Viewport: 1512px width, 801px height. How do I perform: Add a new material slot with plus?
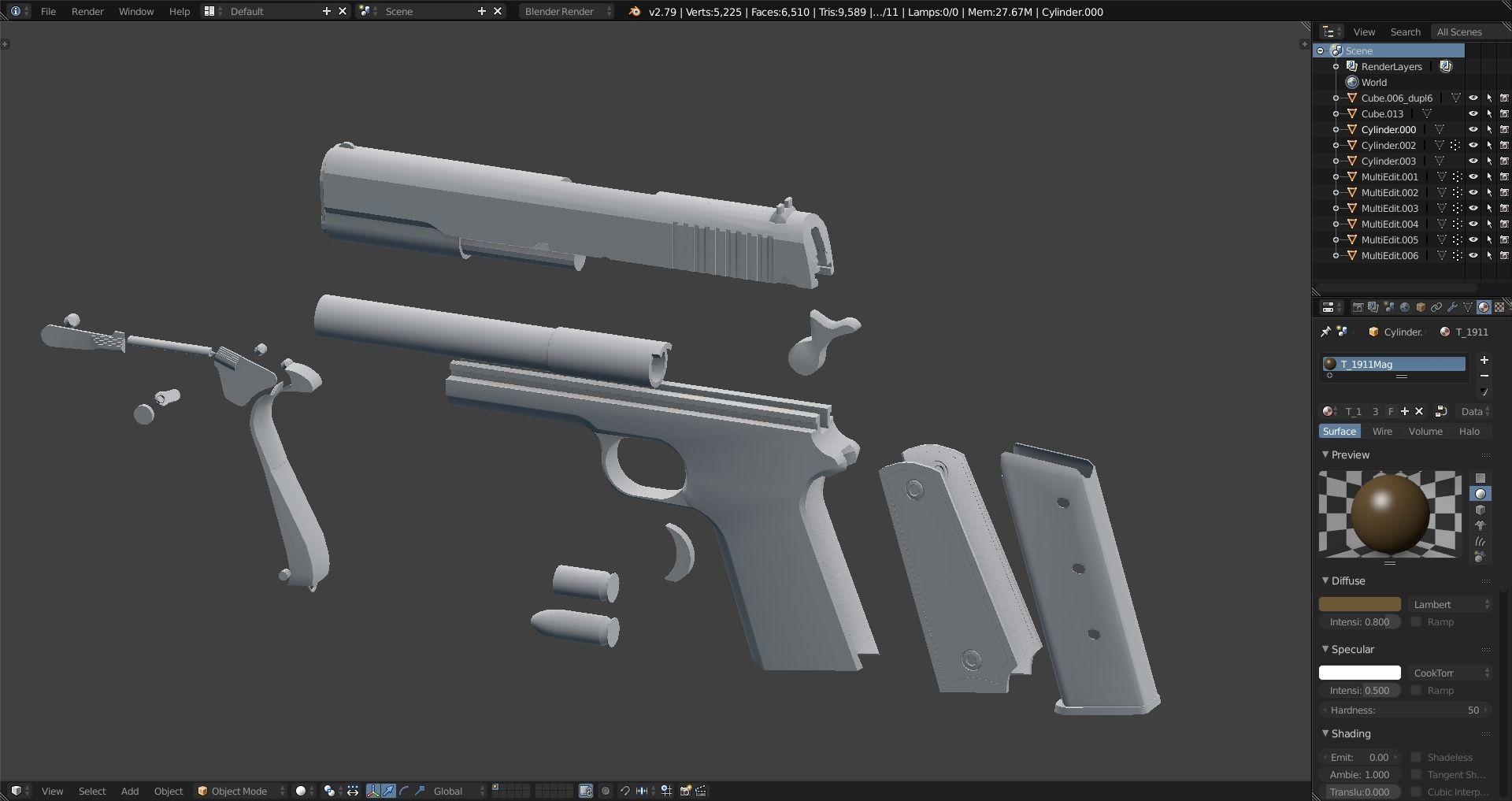tap(1484, 360)
